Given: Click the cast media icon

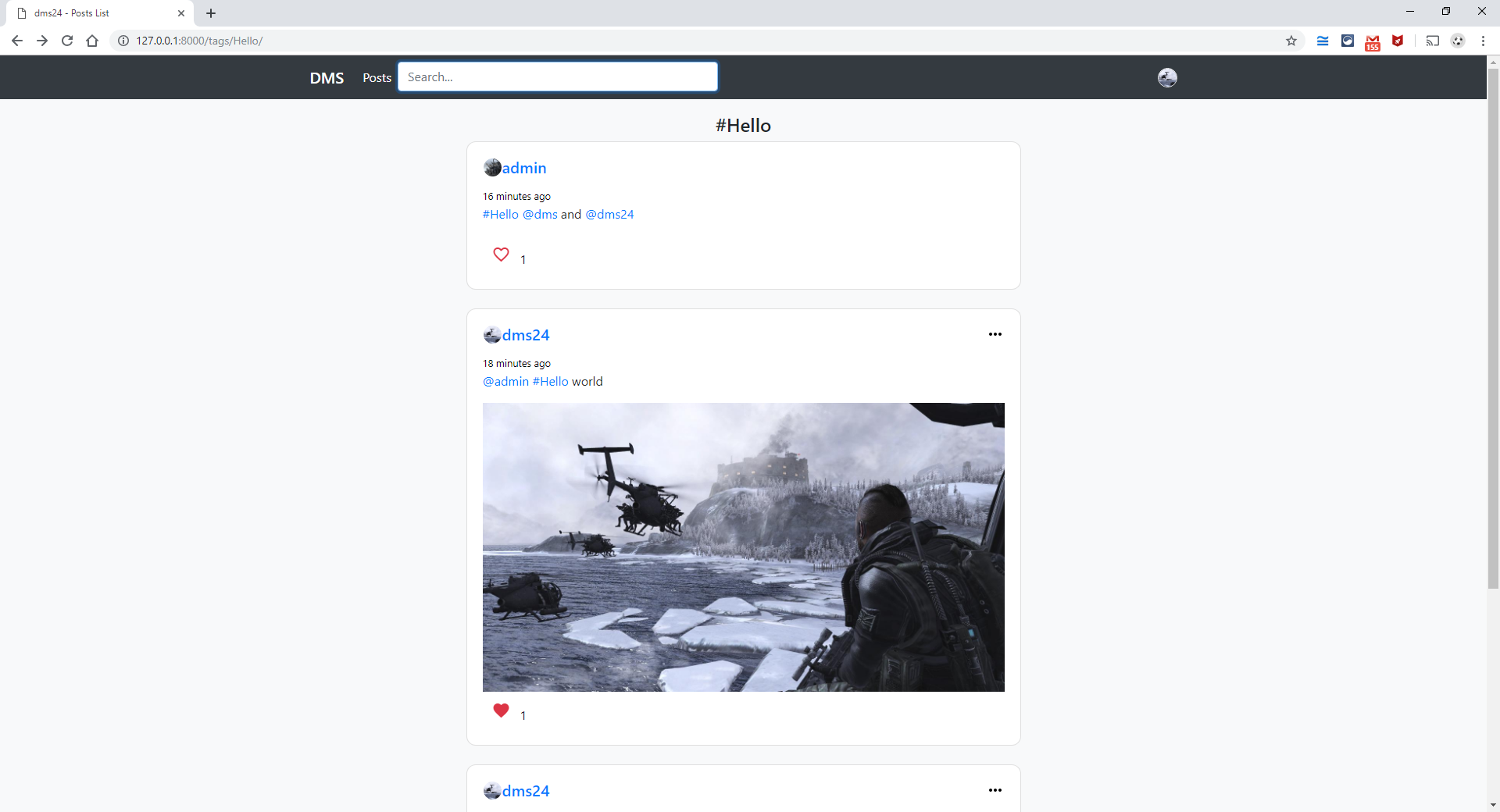Looking at the screenshot, I should 1432,41.
